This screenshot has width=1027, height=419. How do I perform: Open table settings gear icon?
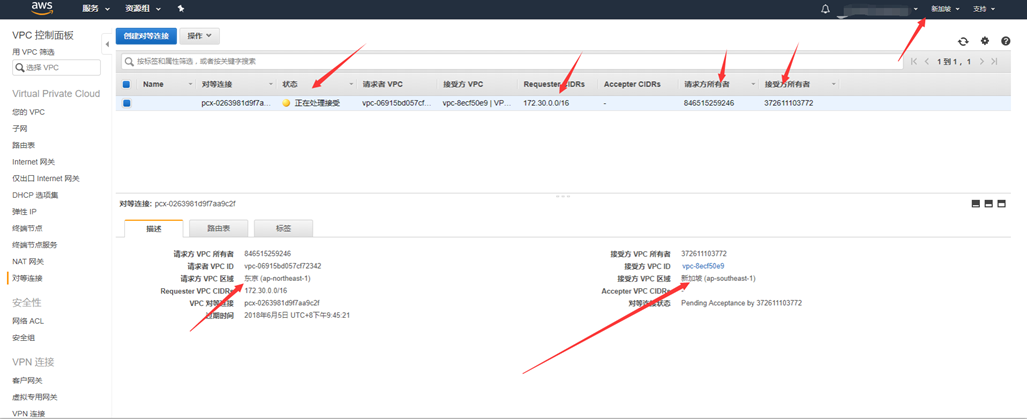tap(985, 41)
